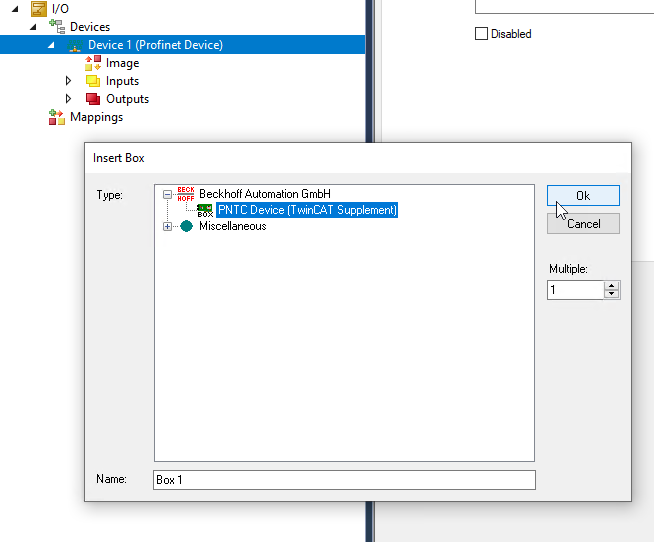The width and height of the screenshot is (654, 542).
Task: Click the Devices tree icon
Action: pos(57,27)
